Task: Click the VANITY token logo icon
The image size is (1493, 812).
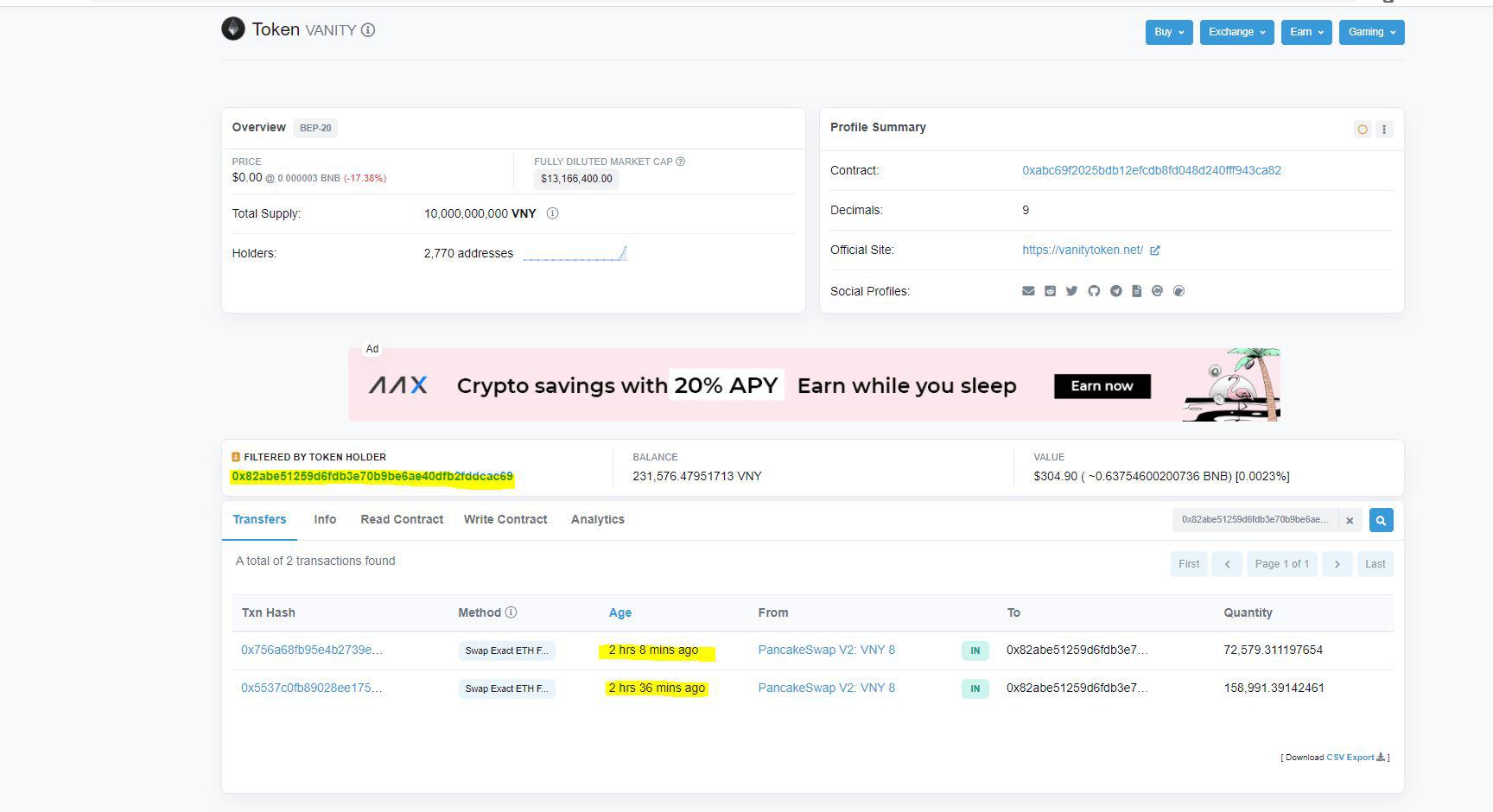Action: (x=233, y=29)
